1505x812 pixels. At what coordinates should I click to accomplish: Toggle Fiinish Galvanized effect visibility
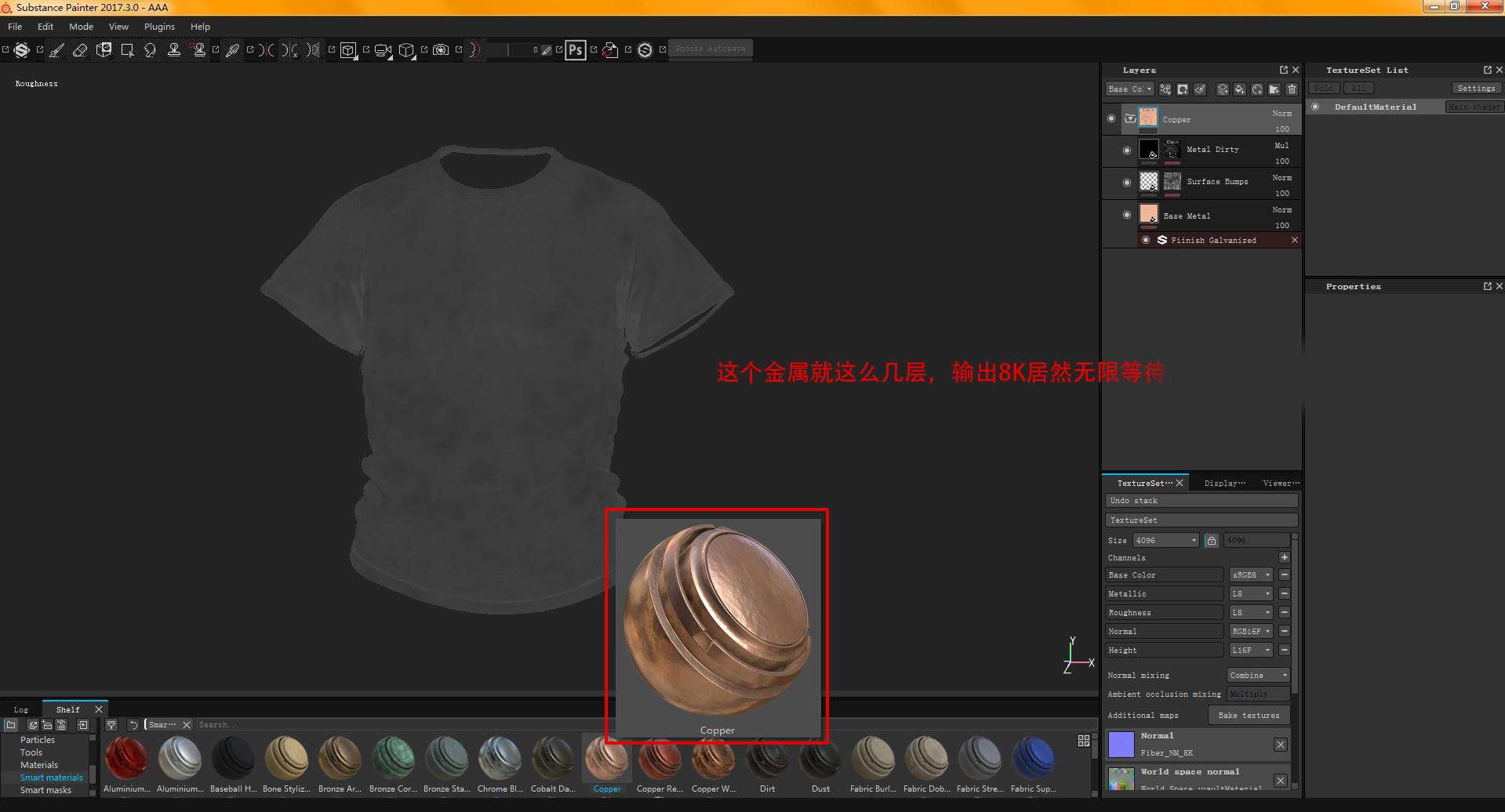click(1146, 240)
